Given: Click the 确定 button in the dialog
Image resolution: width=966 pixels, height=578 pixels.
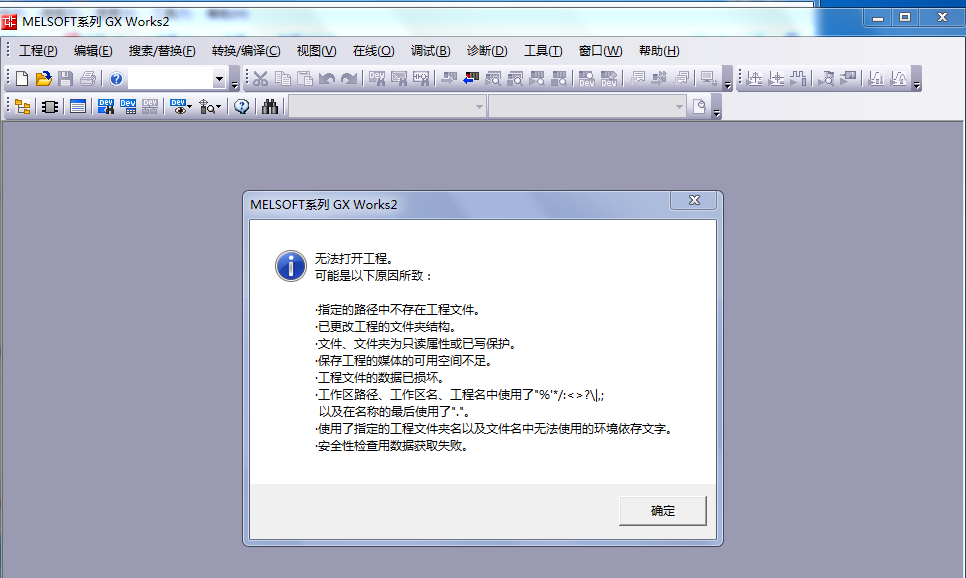Looking at the screenshot, I should coord(662,510).
